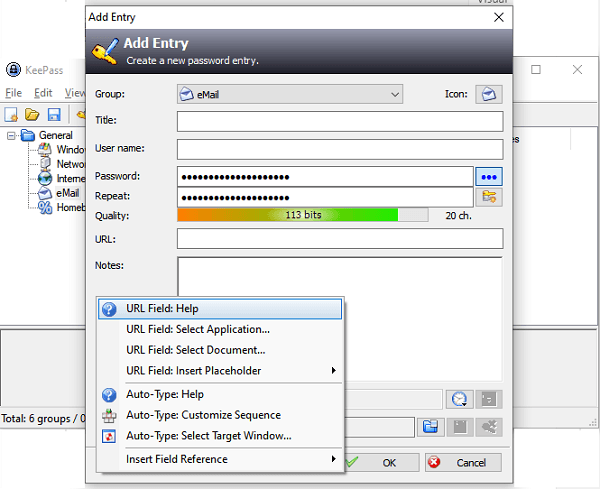The width and height of the screenshot is (600, 489).
Task: Click into the Password field
Action: [x=325, y=177]
